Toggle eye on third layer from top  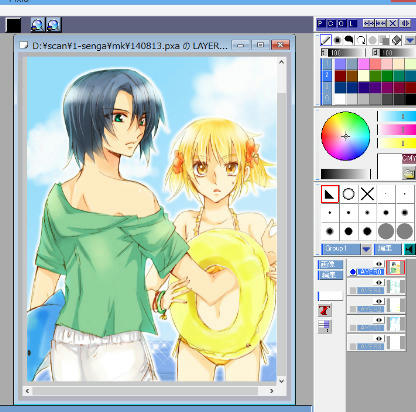[x=379, y=301]
